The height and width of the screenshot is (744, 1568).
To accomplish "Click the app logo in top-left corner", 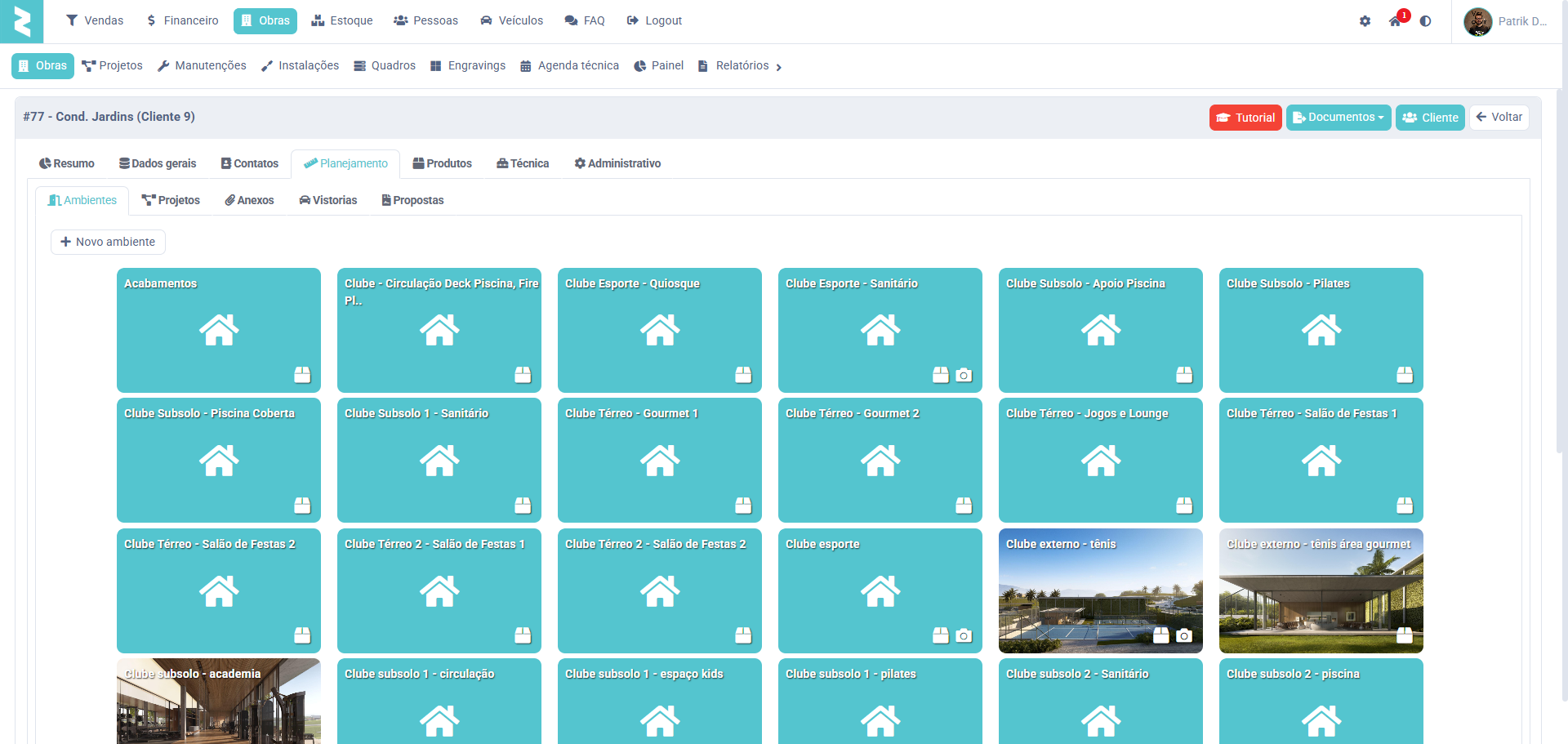I will tap(22, 21).
